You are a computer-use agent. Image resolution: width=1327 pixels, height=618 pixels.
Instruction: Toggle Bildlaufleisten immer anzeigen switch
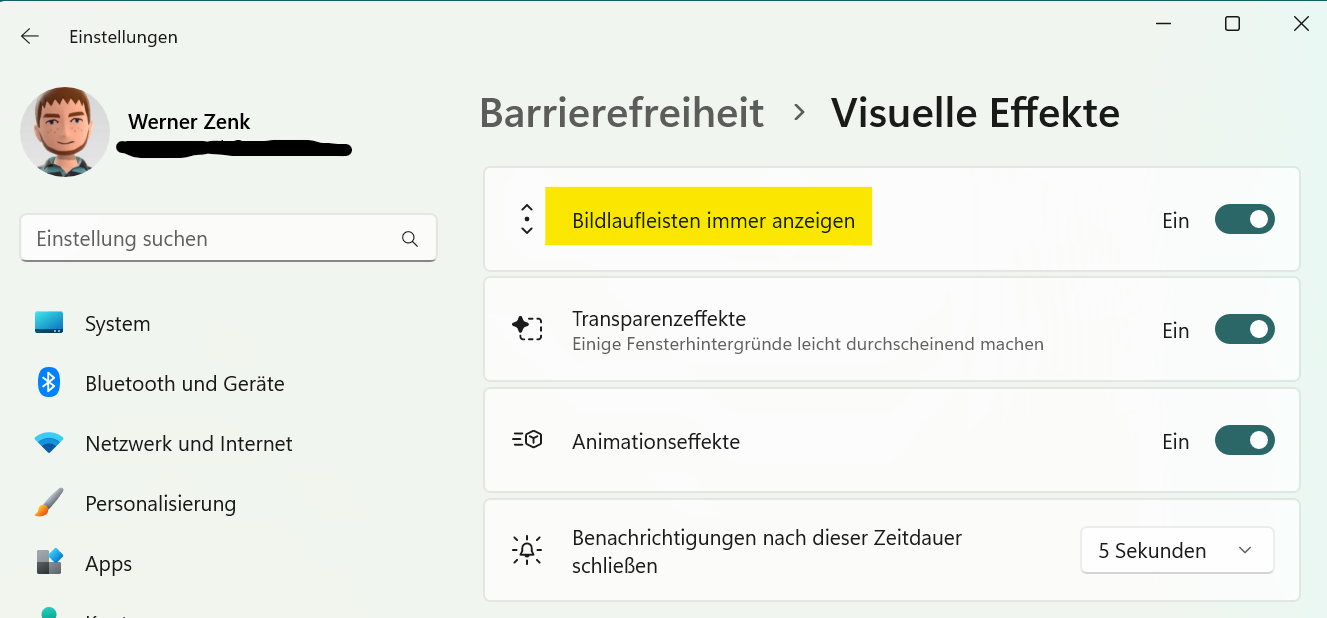coord(1244,219)
